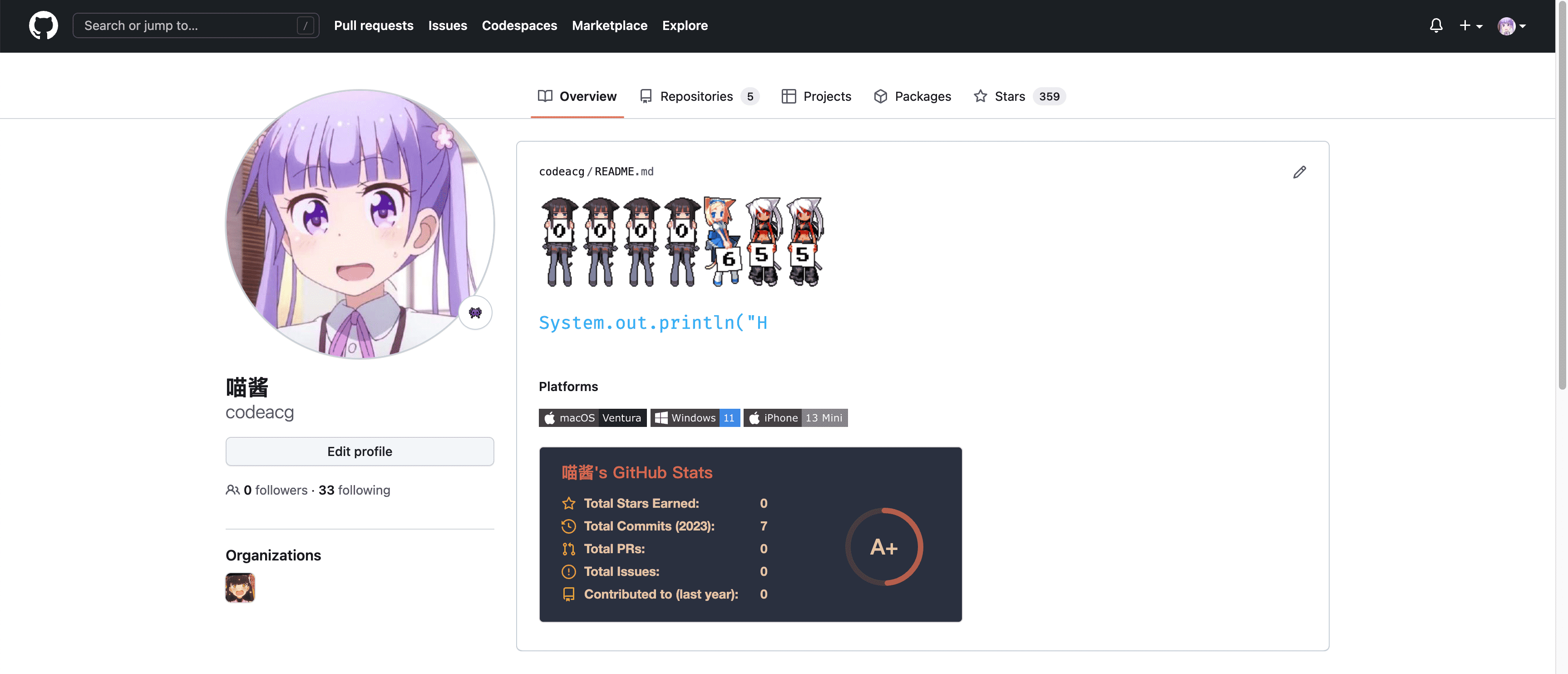Click the repo icon on Repositories tab
The height and width of the screenshot is (674, 1568).
(646, 96)
